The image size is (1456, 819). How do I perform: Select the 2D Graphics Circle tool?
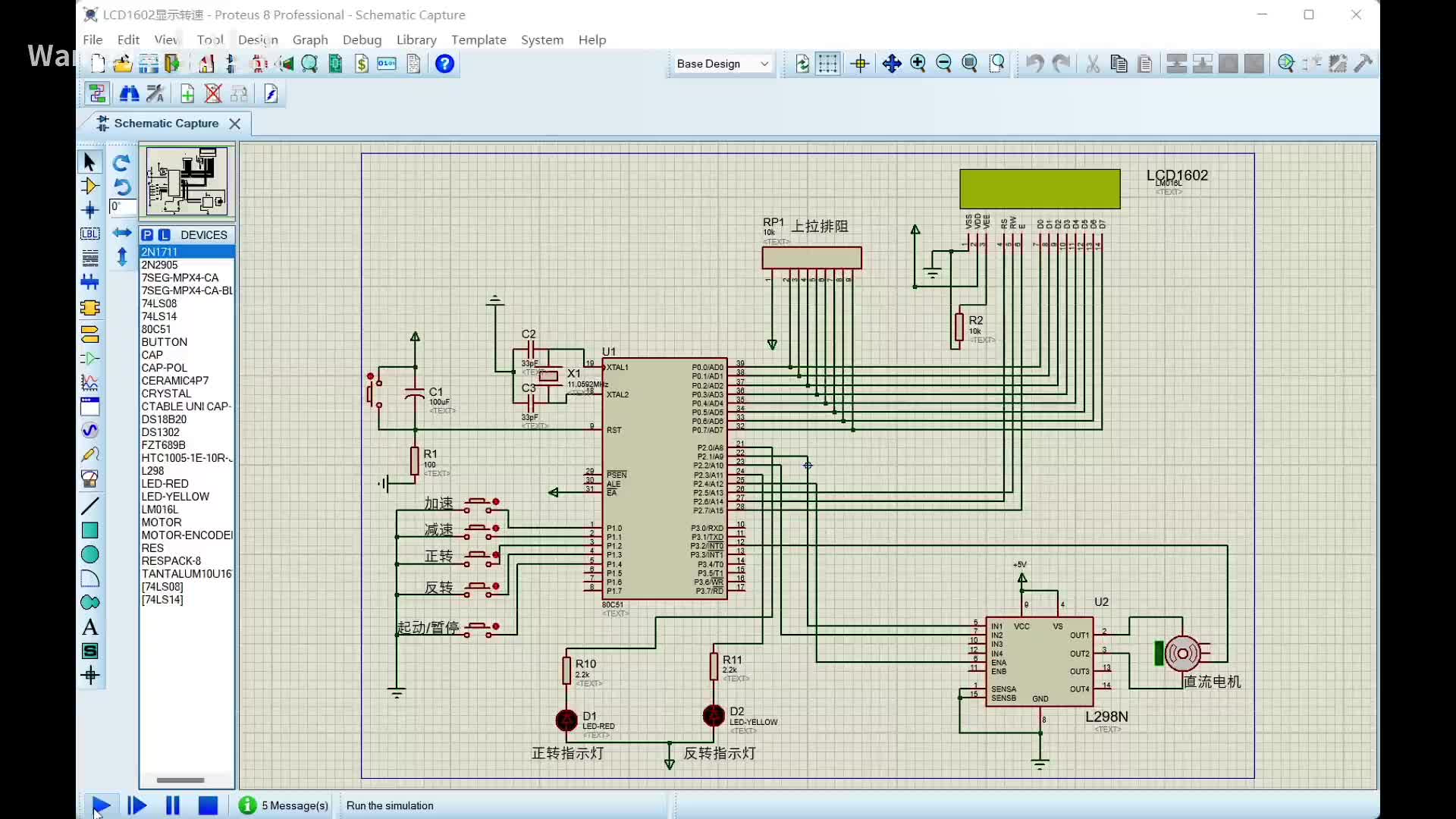pos(89,554)
